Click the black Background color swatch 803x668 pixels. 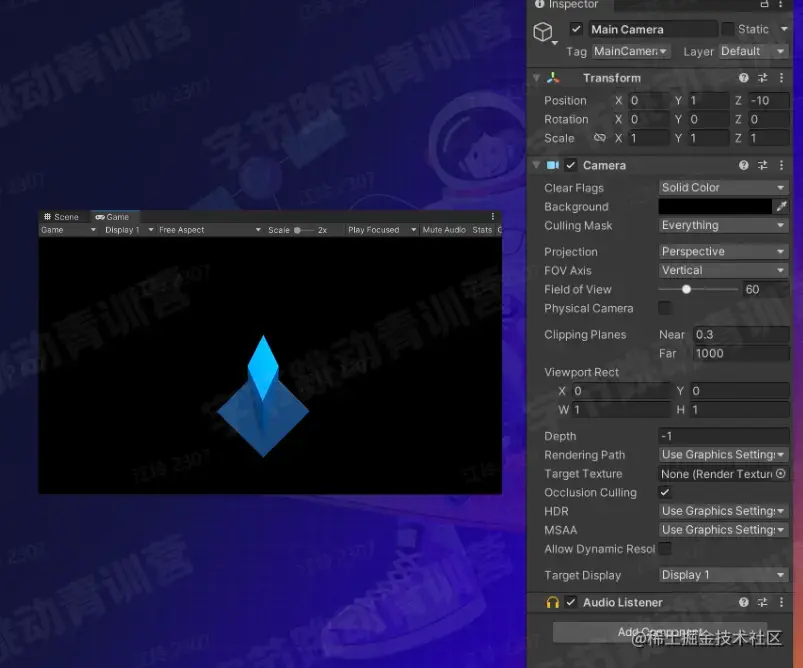point(715,206)
